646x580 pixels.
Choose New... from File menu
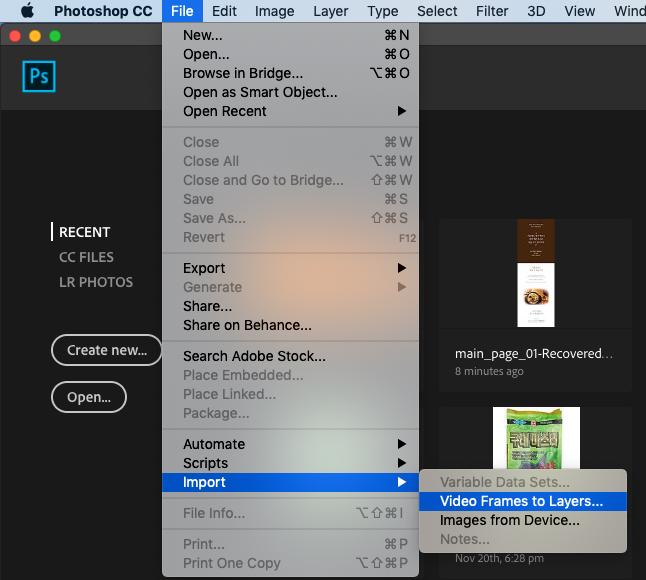(290, 35)
